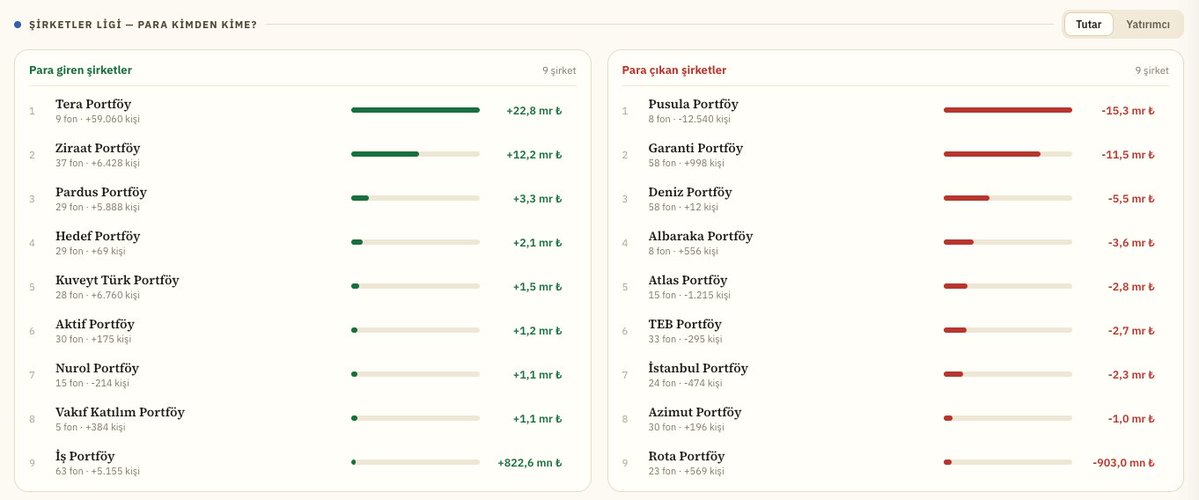
Task: Click the TEB Portföy name
Action: [x=684, y=324]
